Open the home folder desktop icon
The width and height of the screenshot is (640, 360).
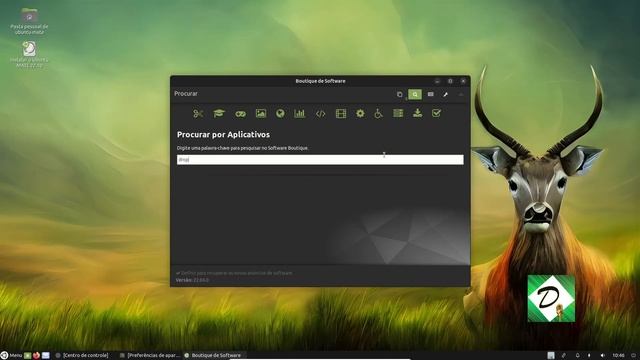(29, 21)
